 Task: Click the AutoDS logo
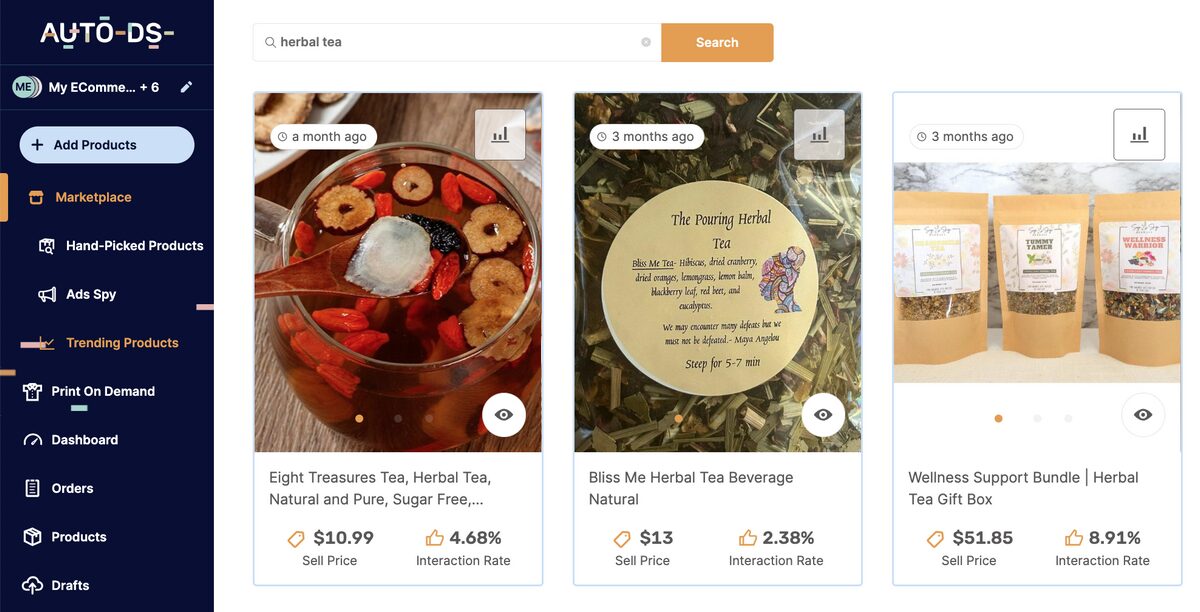pos(107,33)
